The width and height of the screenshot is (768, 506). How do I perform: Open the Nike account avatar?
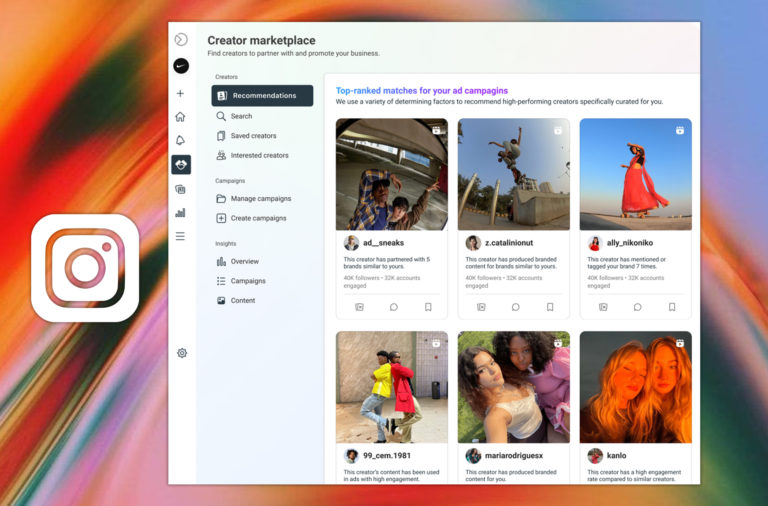click(181, 66)
